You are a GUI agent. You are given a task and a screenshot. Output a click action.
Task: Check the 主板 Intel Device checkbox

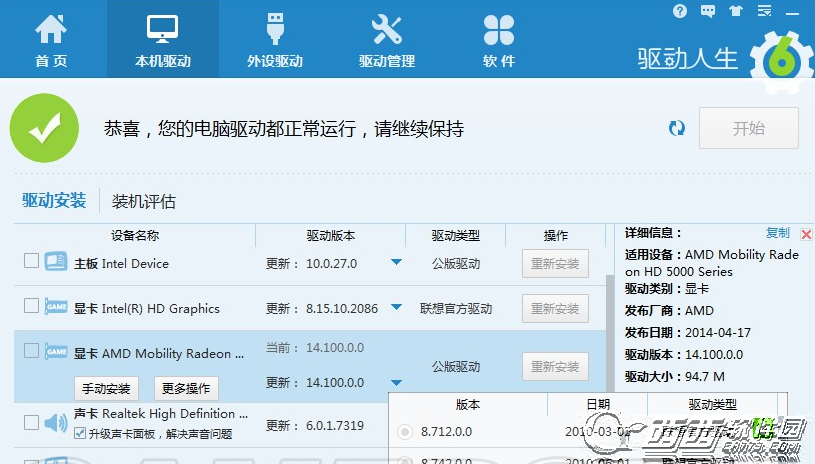click(31, 260)
